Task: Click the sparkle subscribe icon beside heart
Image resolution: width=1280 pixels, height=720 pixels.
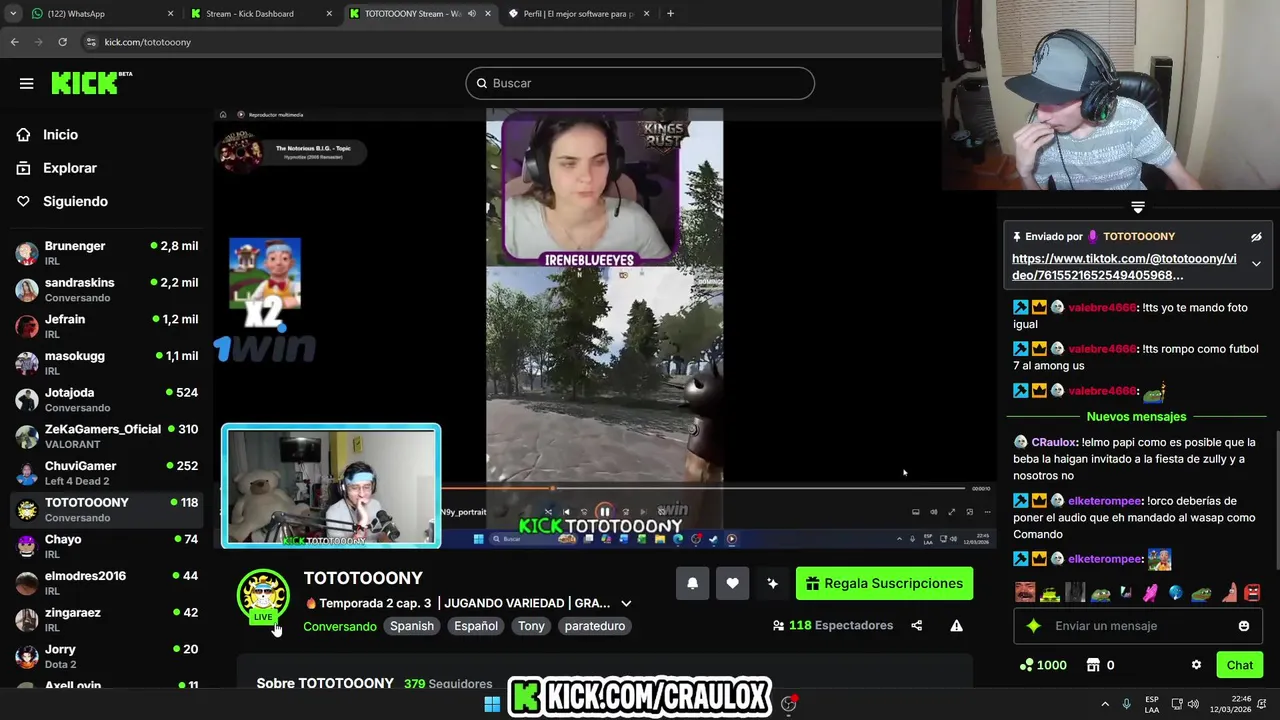Action: pos(772,583)
